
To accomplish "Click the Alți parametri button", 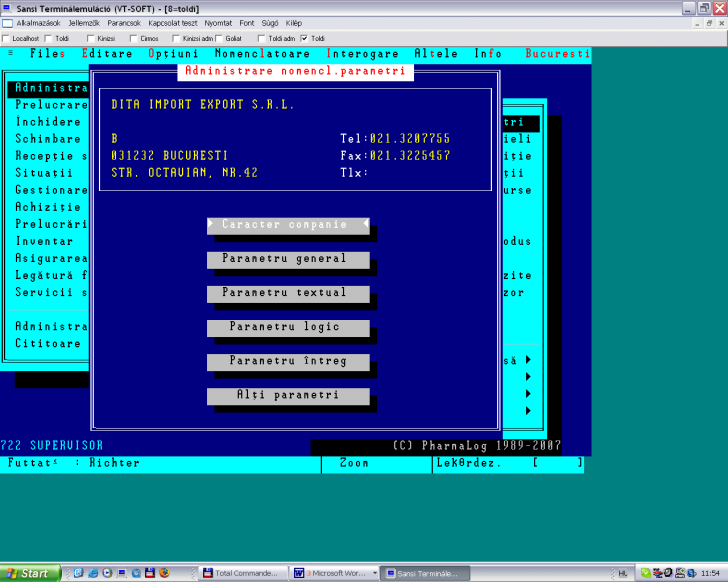I will [x=288, y=396].
